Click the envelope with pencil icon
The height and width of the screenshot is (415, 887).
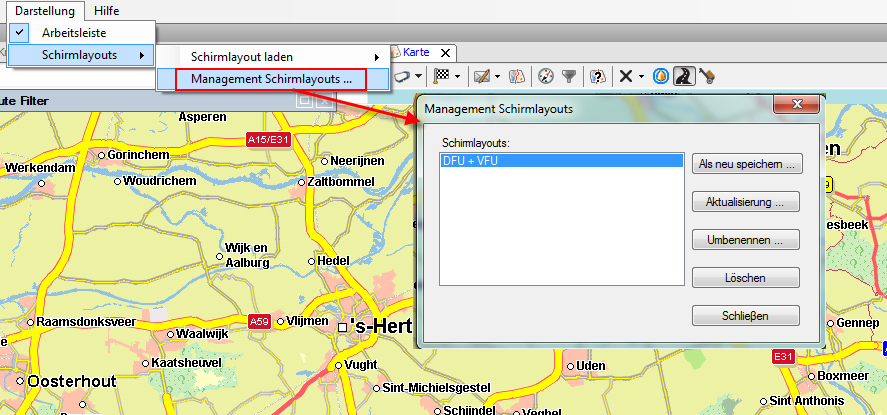pos(481,76)
